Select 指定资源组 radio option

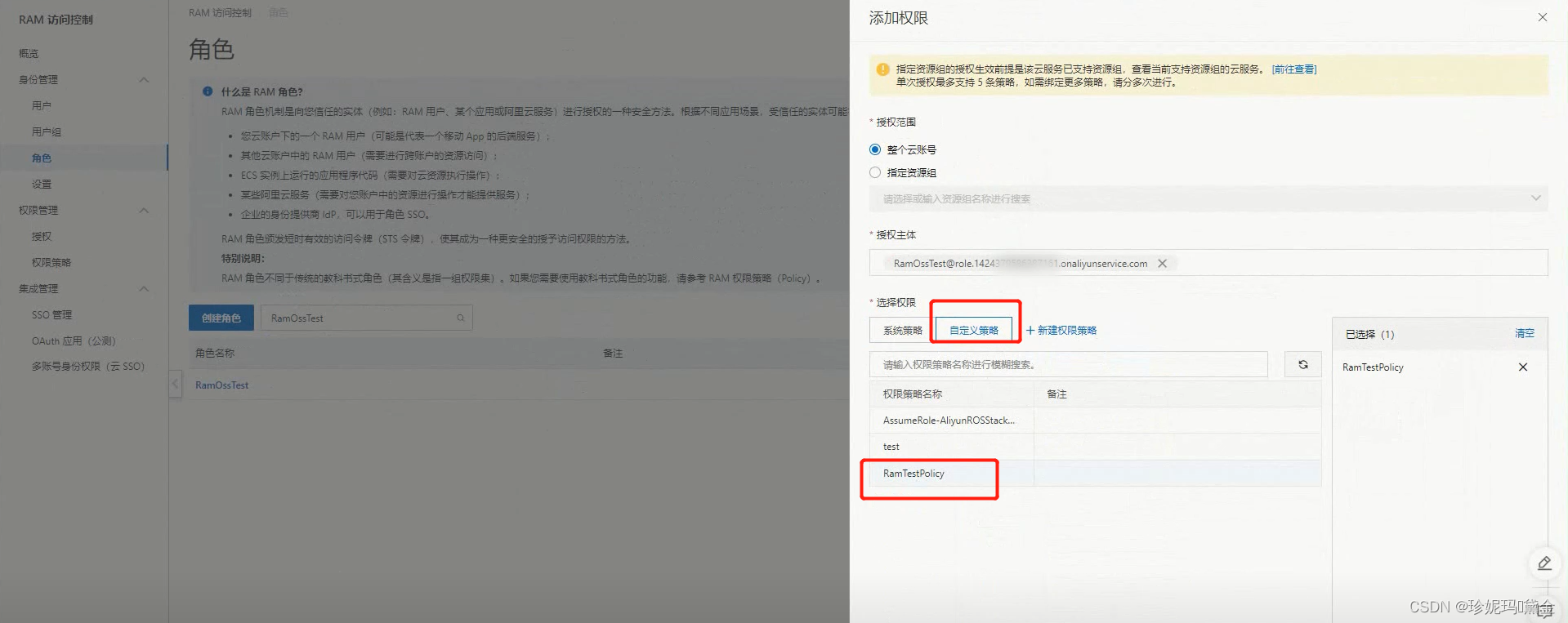pyautogui.click(x=875, y=172)
